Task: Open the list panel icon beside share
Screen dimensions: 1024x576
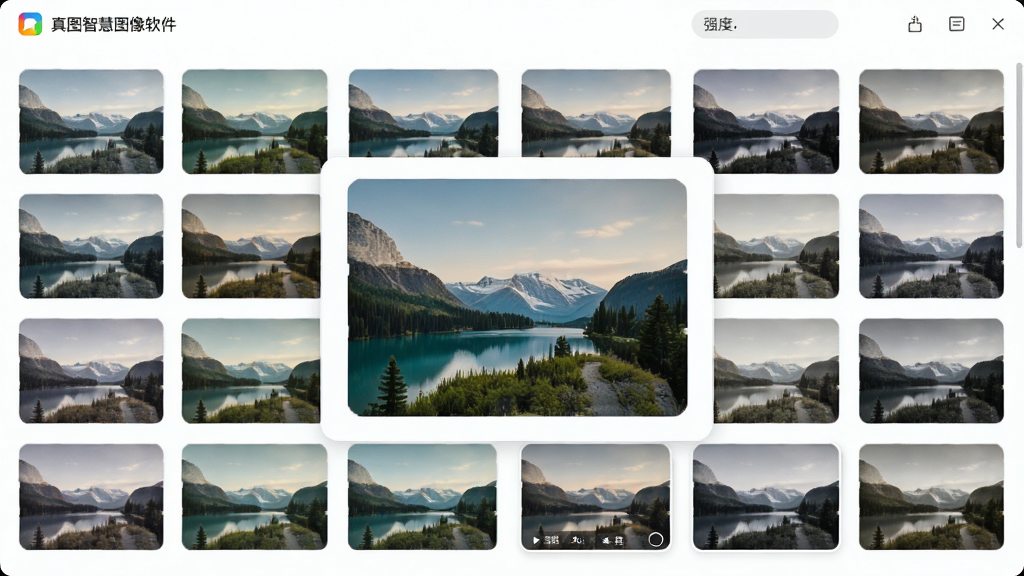Action: point(957,24)
